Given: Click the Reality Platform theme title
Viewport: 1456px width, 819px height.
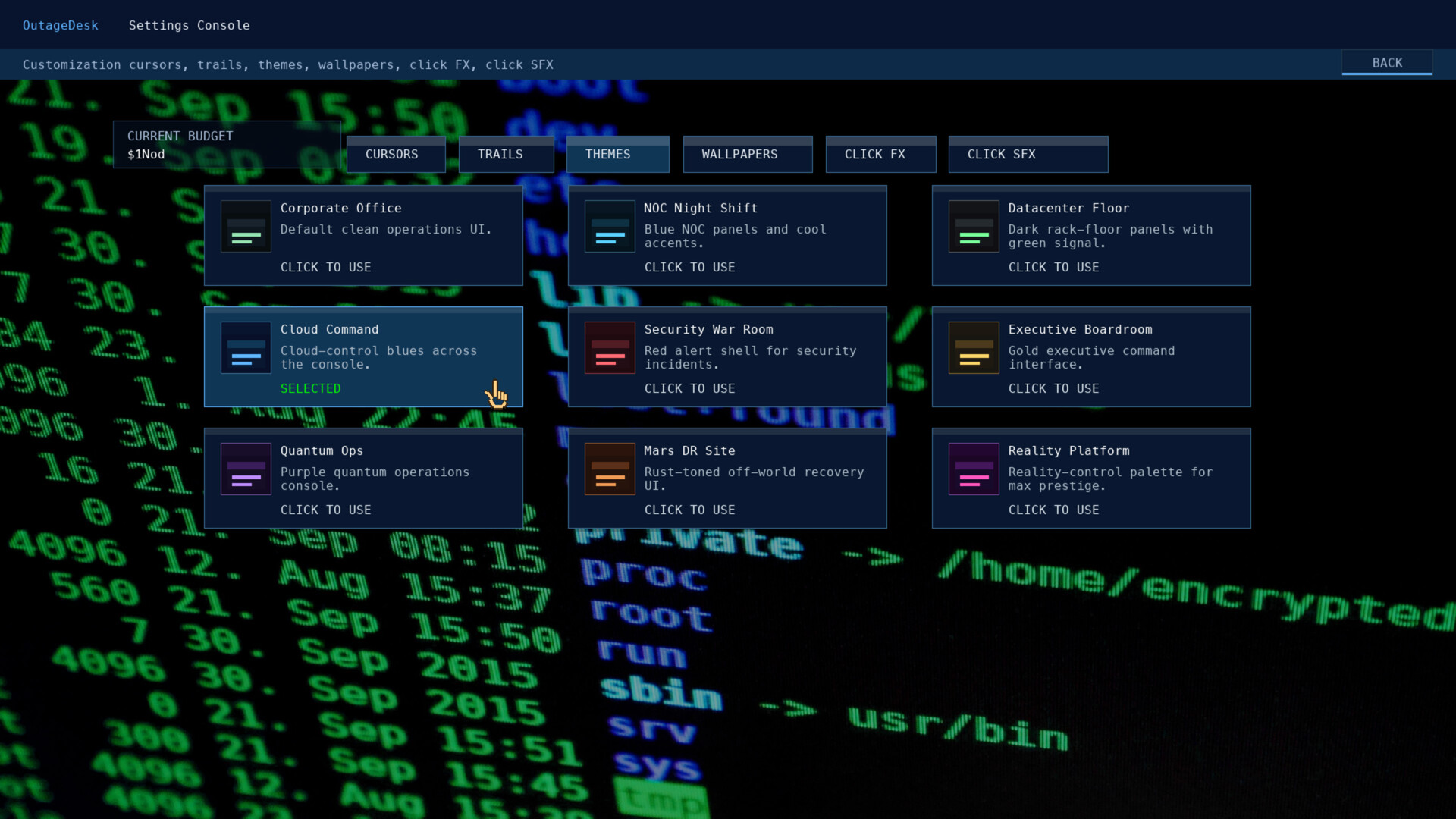Looking at the screenshot, I should tap(1069, 450).
